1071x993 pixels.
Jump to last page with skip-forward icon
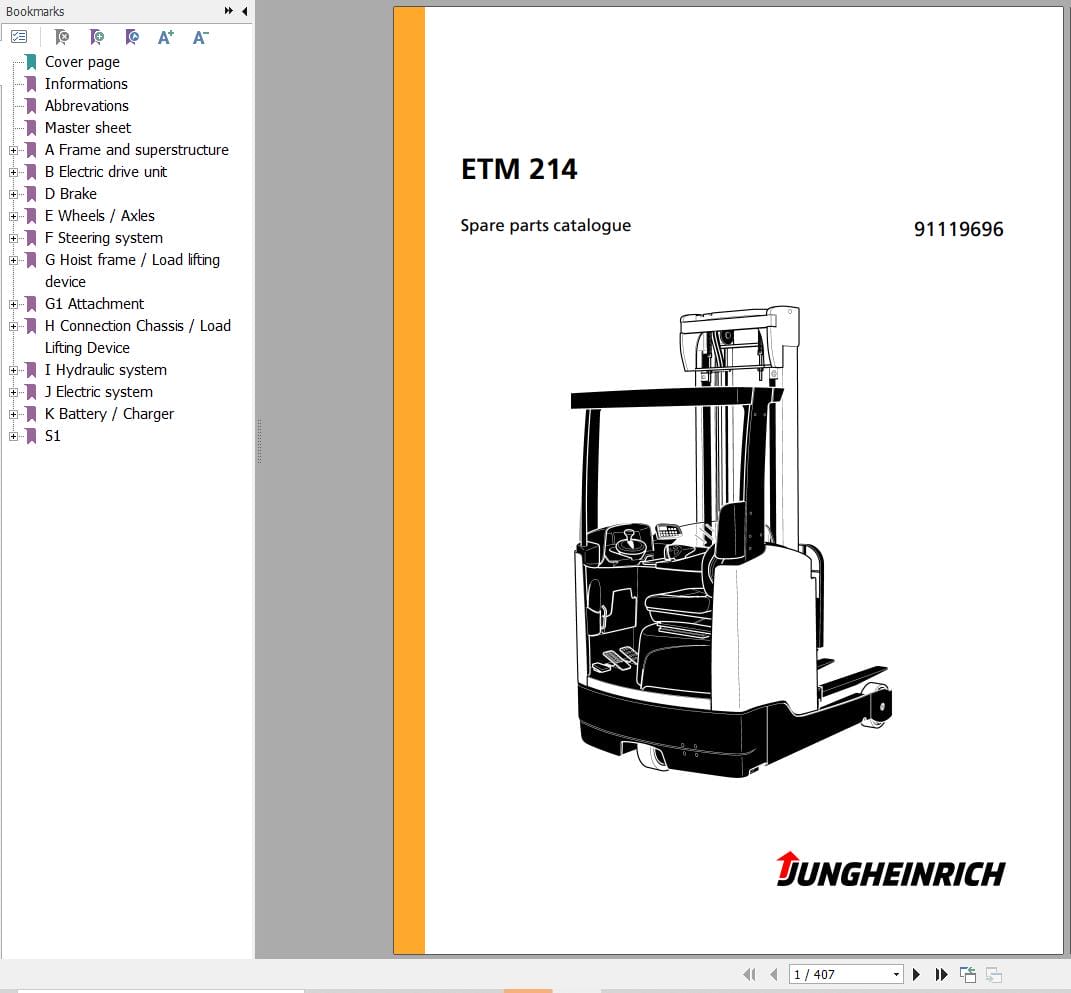[941, 974]
